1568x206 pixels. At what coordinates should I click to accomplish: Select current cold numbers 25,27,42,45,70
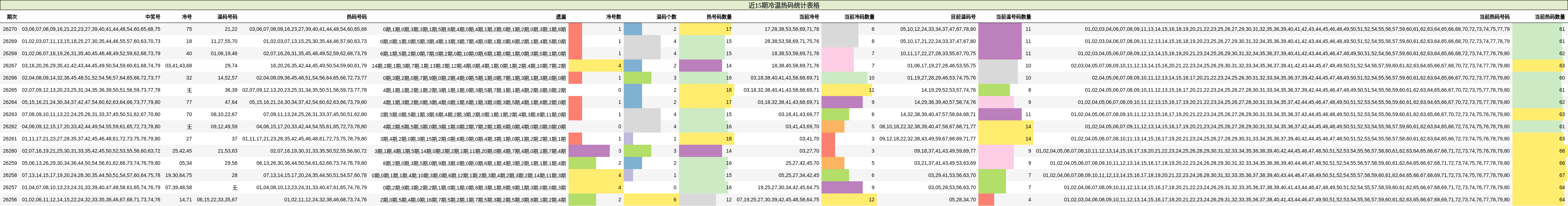coord(802,163)
